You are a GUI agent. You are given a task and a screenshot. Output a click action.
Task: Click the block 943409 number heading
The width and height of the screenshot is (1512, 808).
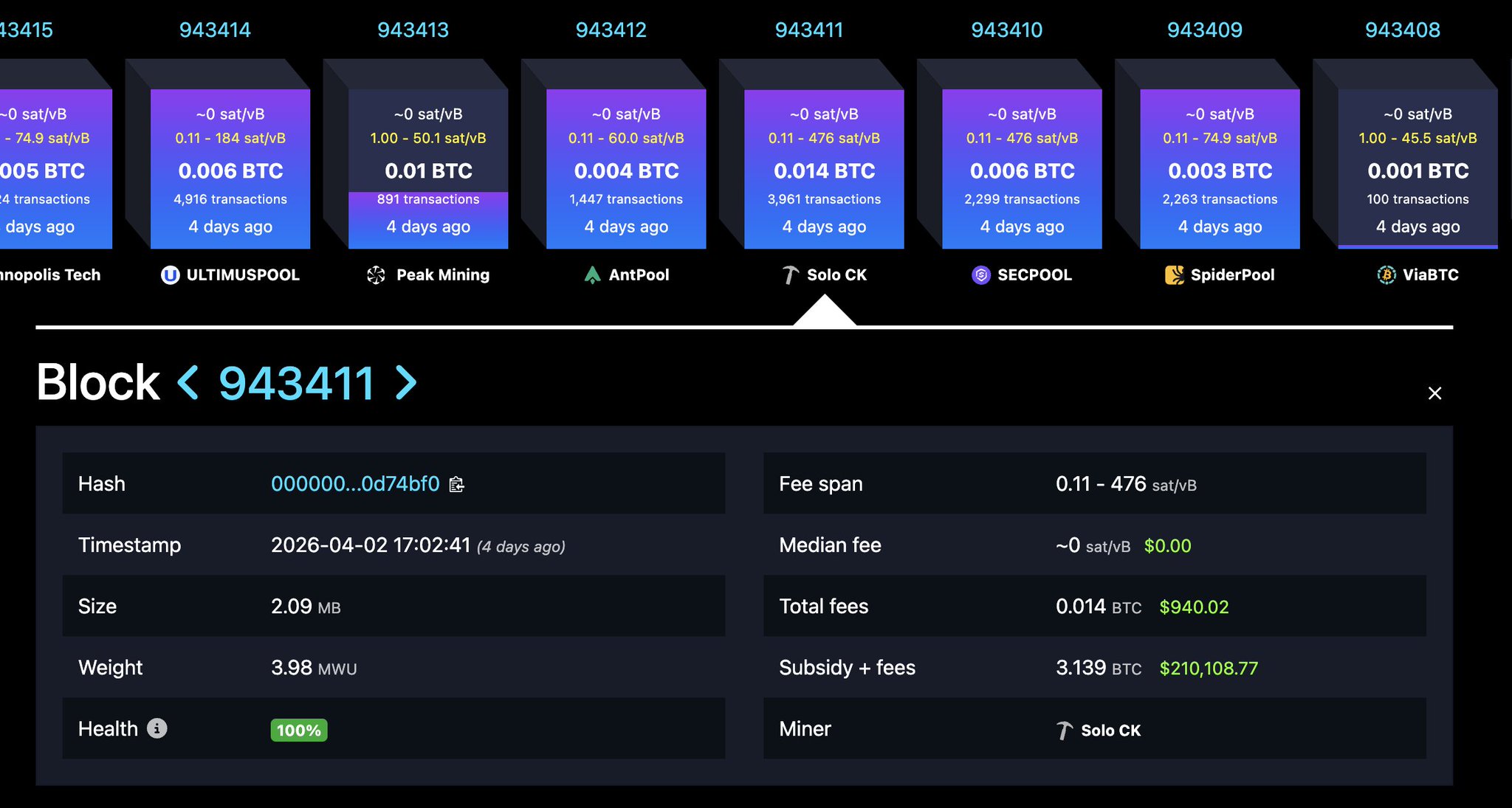point(1204,30)
